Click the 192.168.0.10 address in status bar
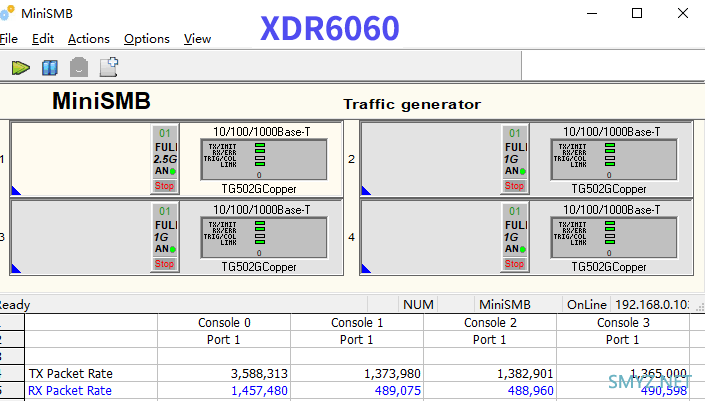Viewport: 705px width, 401px height. 652,305
